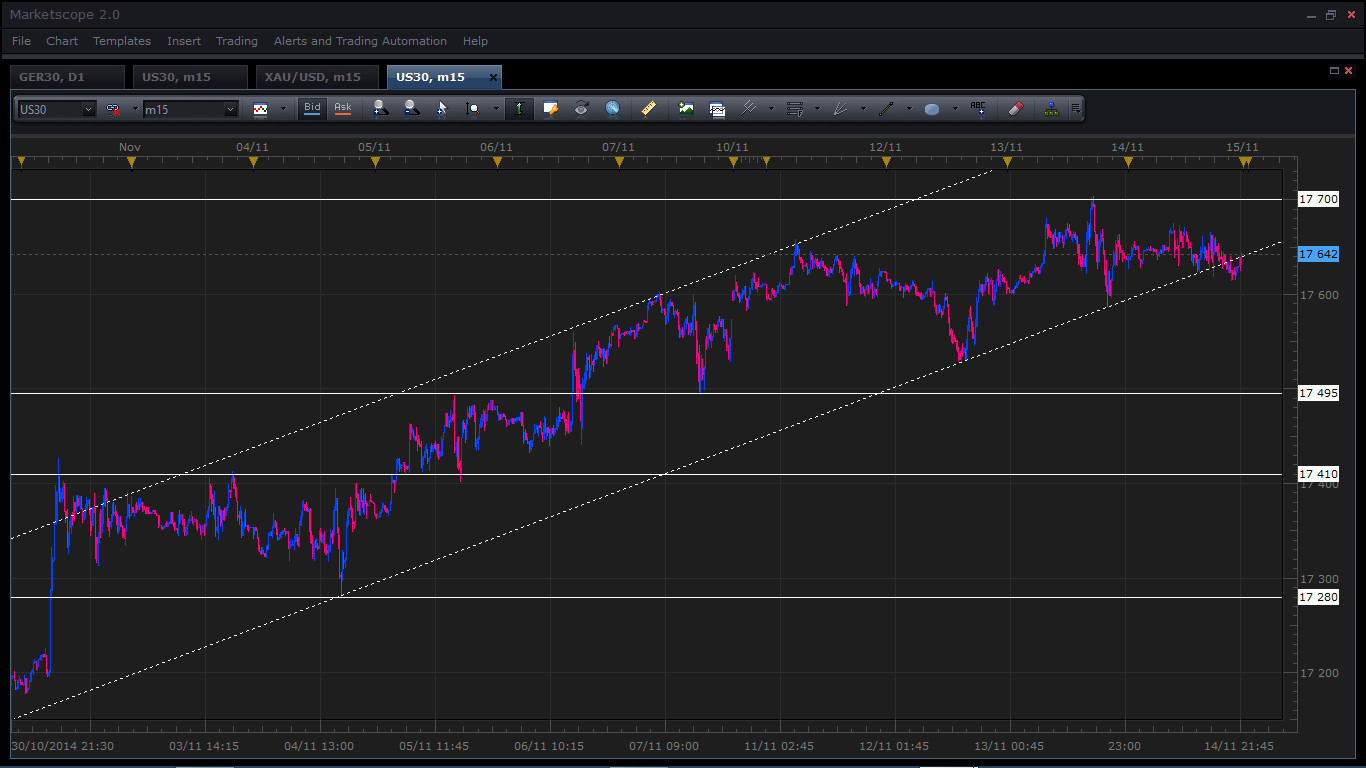Open the US30 symbol dropdown
Viewport: 1366px width, 768px height.
pos(88,109)
